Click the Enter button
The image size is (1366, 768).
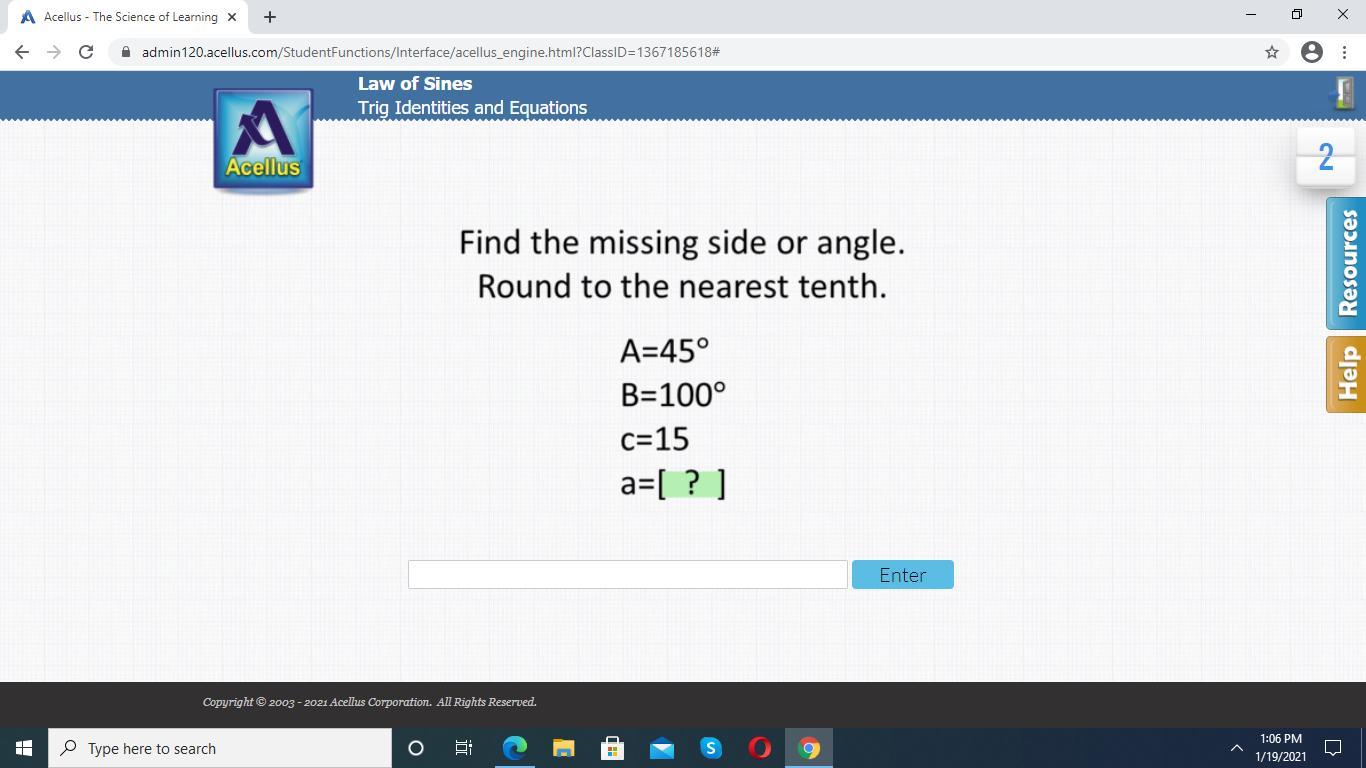tap(902, 575)
